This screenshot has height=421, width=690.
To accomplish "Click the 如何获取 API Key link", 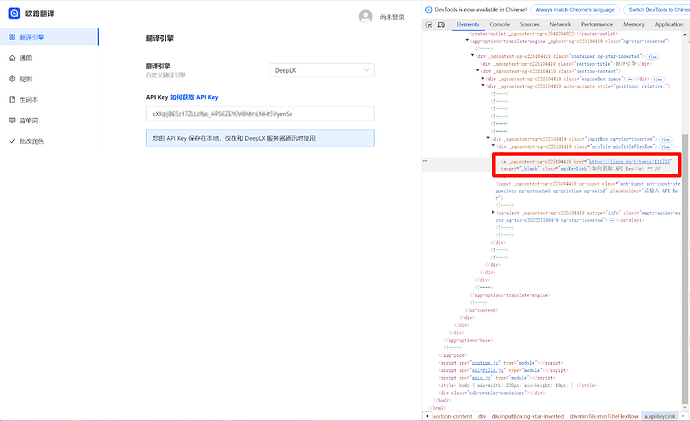I will point(192,97).
